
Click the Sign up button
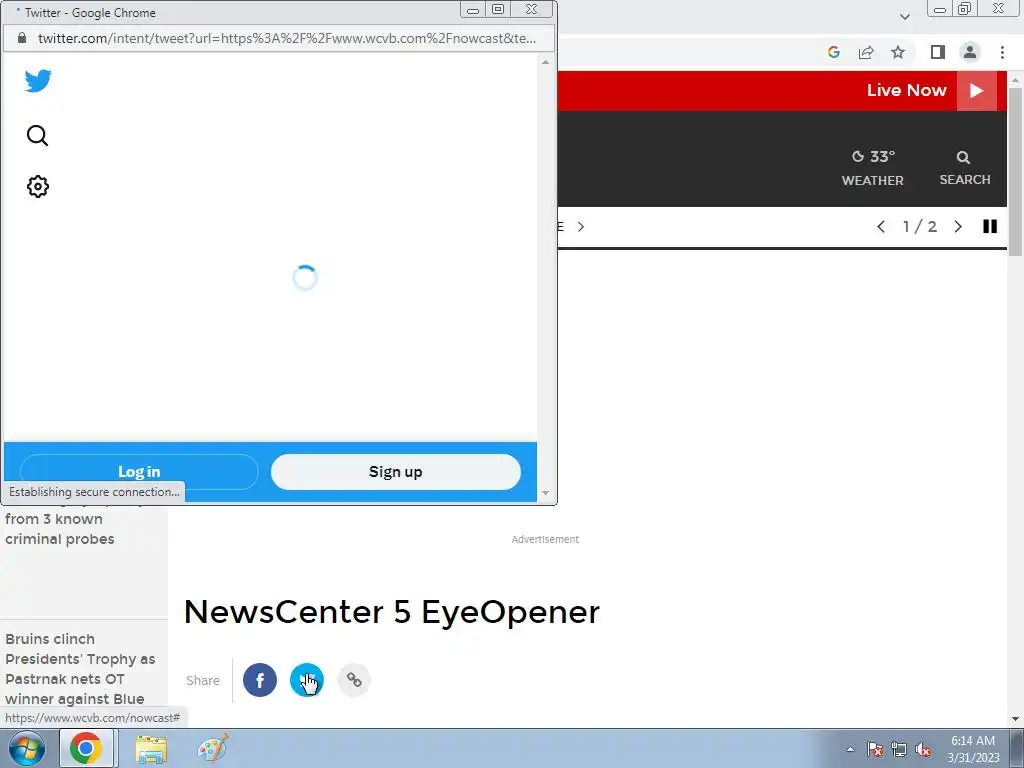tap(396, 472)
